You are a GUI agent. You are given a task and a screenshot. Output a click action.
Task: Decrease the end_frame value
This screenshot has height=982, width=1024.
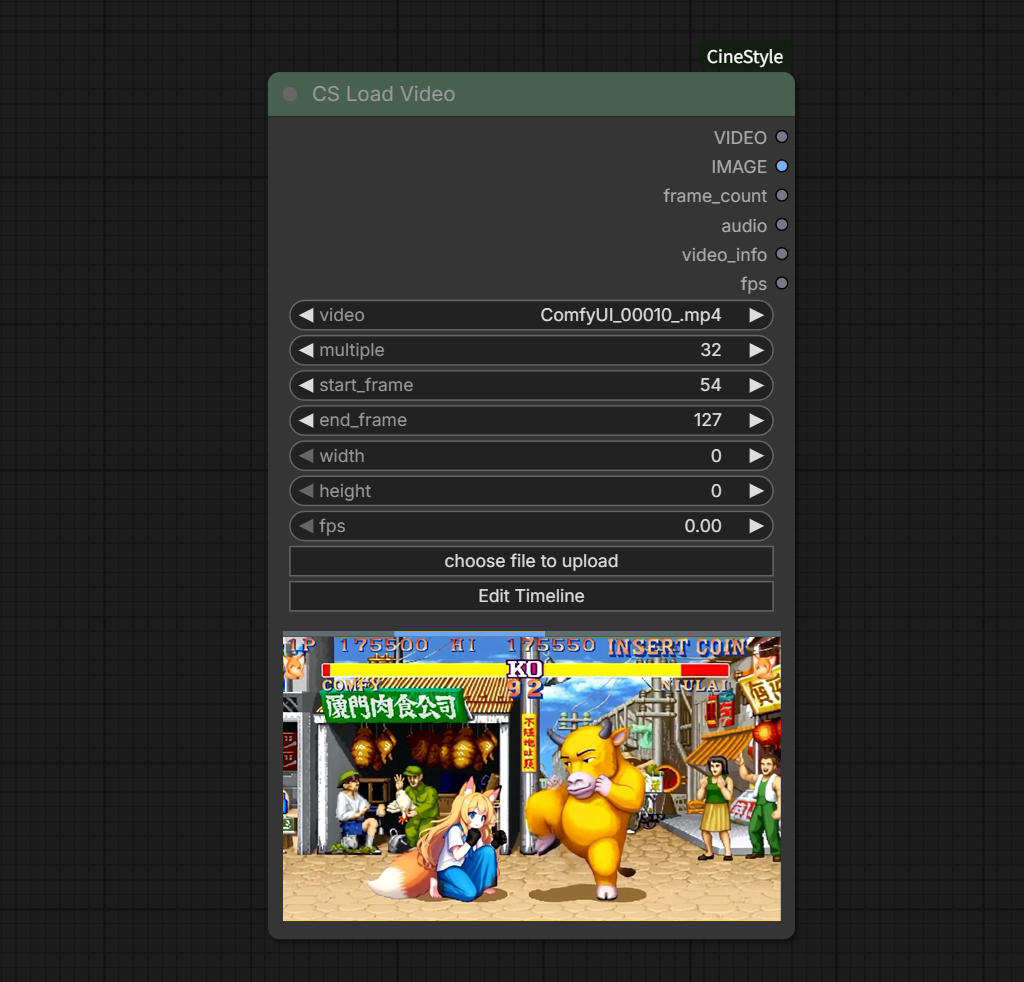click(306, 420)
